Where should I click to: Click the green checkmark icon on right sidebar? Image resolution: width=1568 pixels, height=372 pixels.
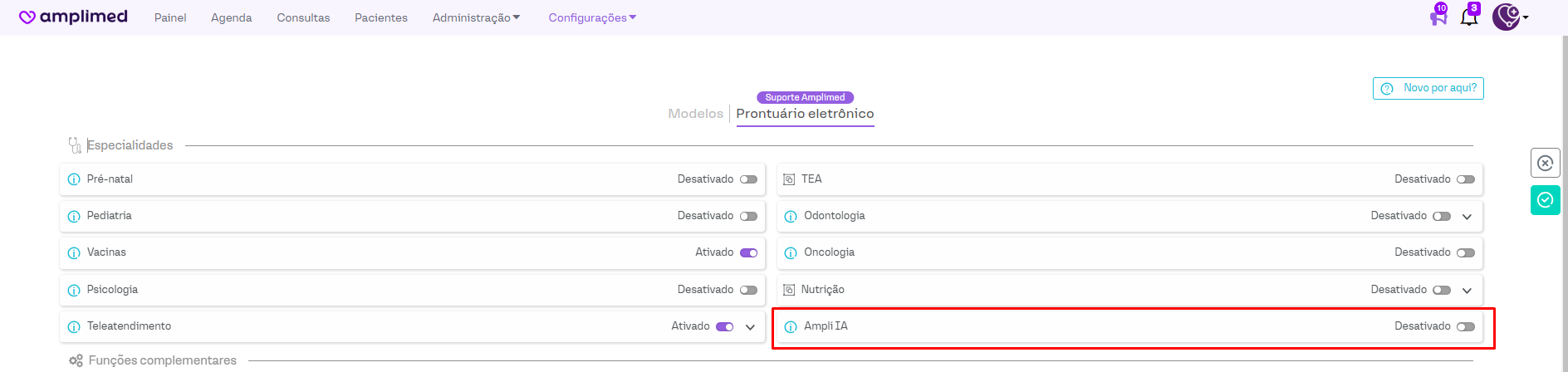point(1545,200)
